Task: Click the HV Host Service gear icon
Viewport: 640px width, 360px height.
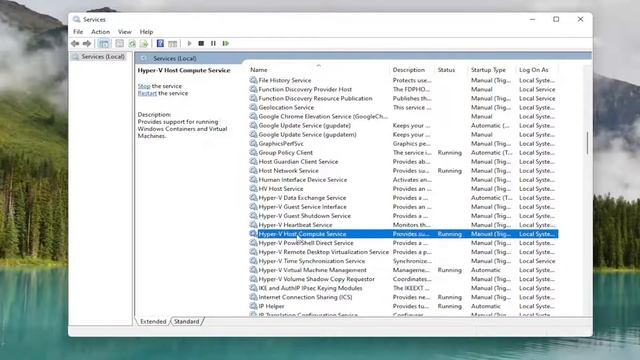Action: tap(253, 189)
